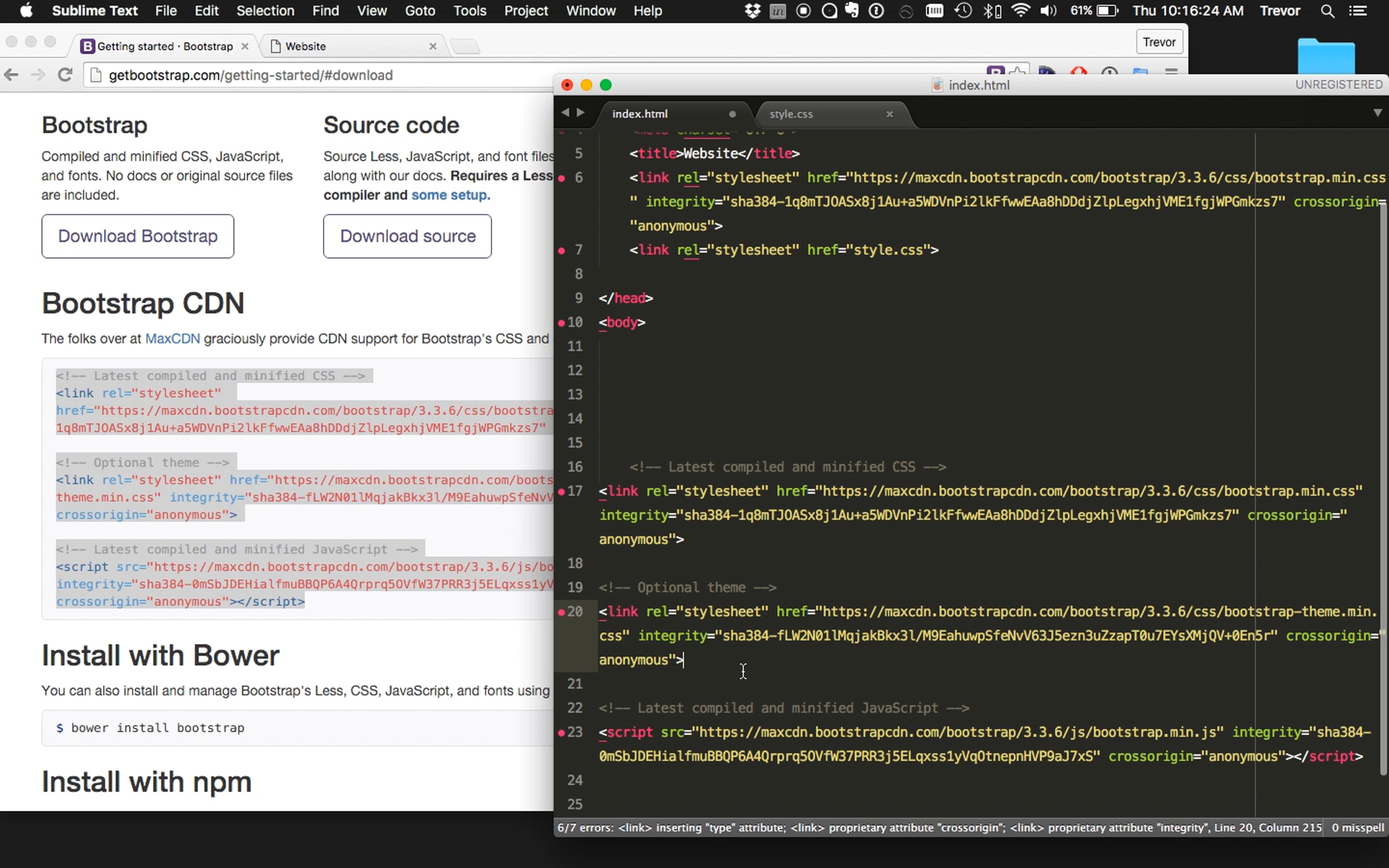Close the Getting started · Bootstrap tab
Image resolution: width=1389 pixels, height=868 pixels.
point(245,46)
